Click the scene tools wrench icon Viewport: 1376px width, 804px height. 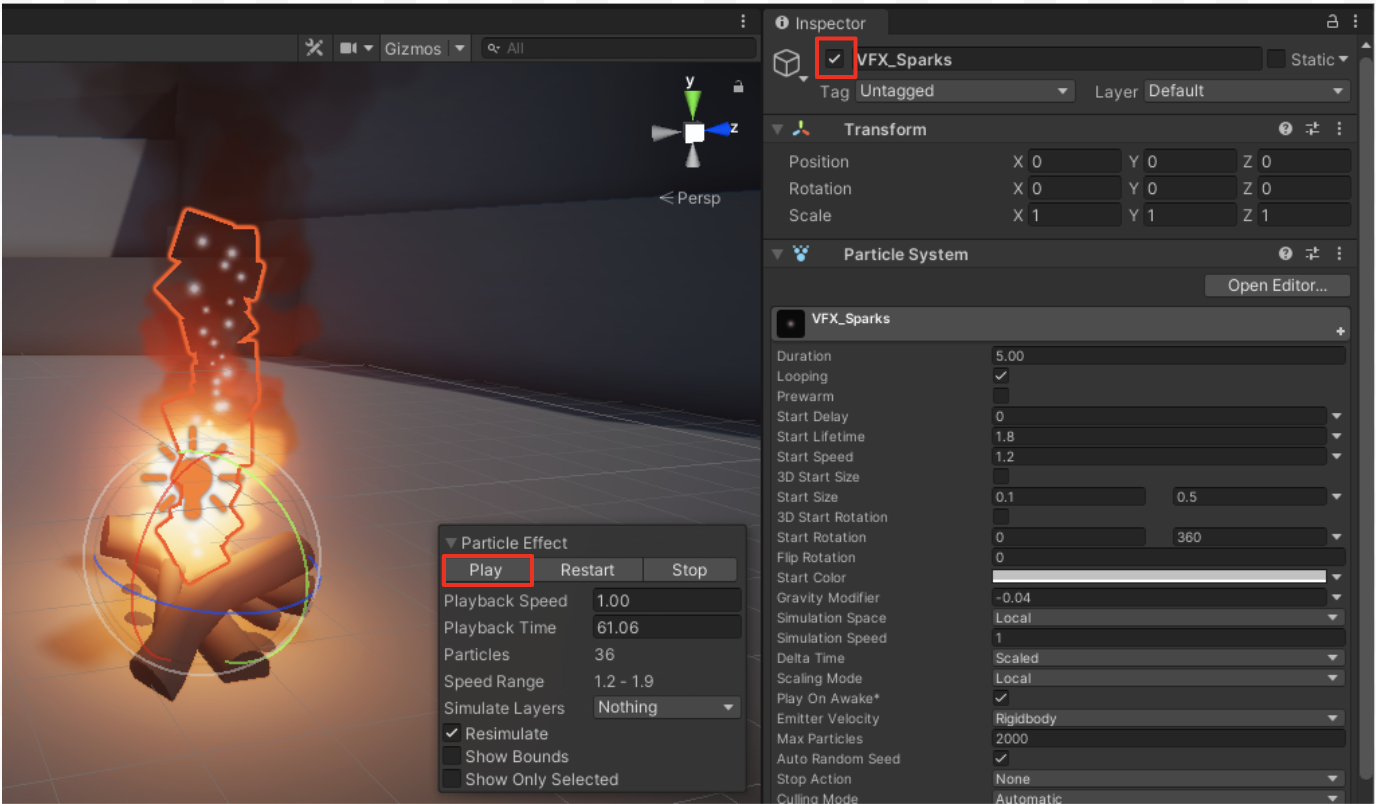click(314, 48)
